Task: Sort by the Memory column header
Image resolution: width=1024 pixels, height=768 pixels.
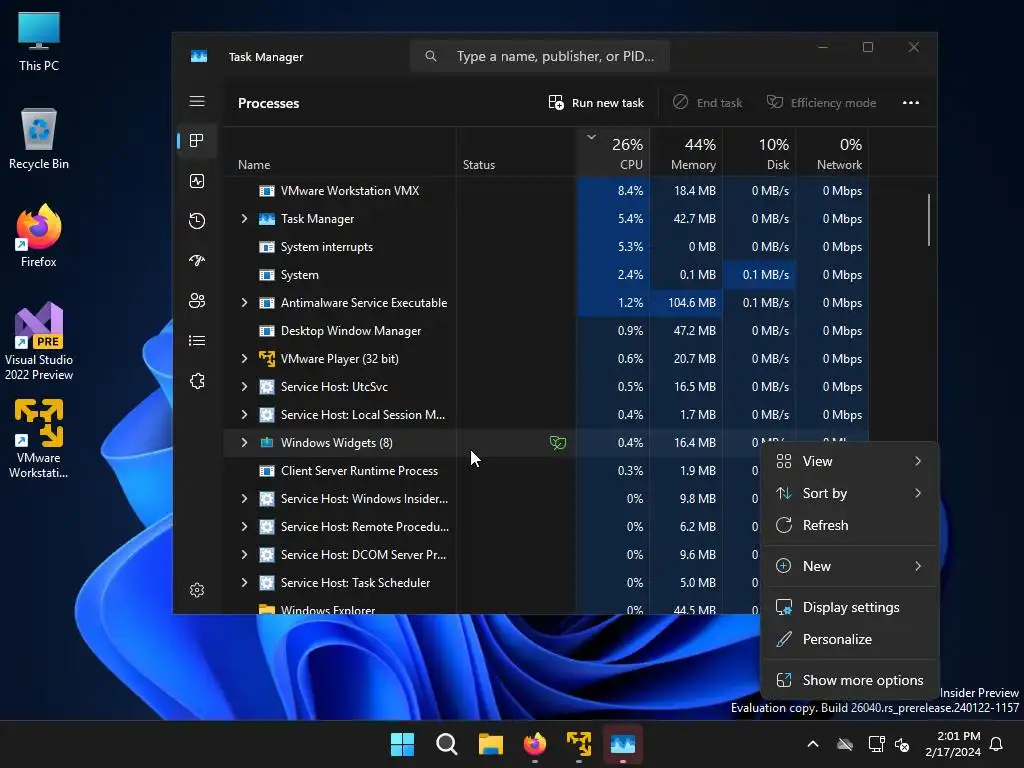Action: [686, 153]
